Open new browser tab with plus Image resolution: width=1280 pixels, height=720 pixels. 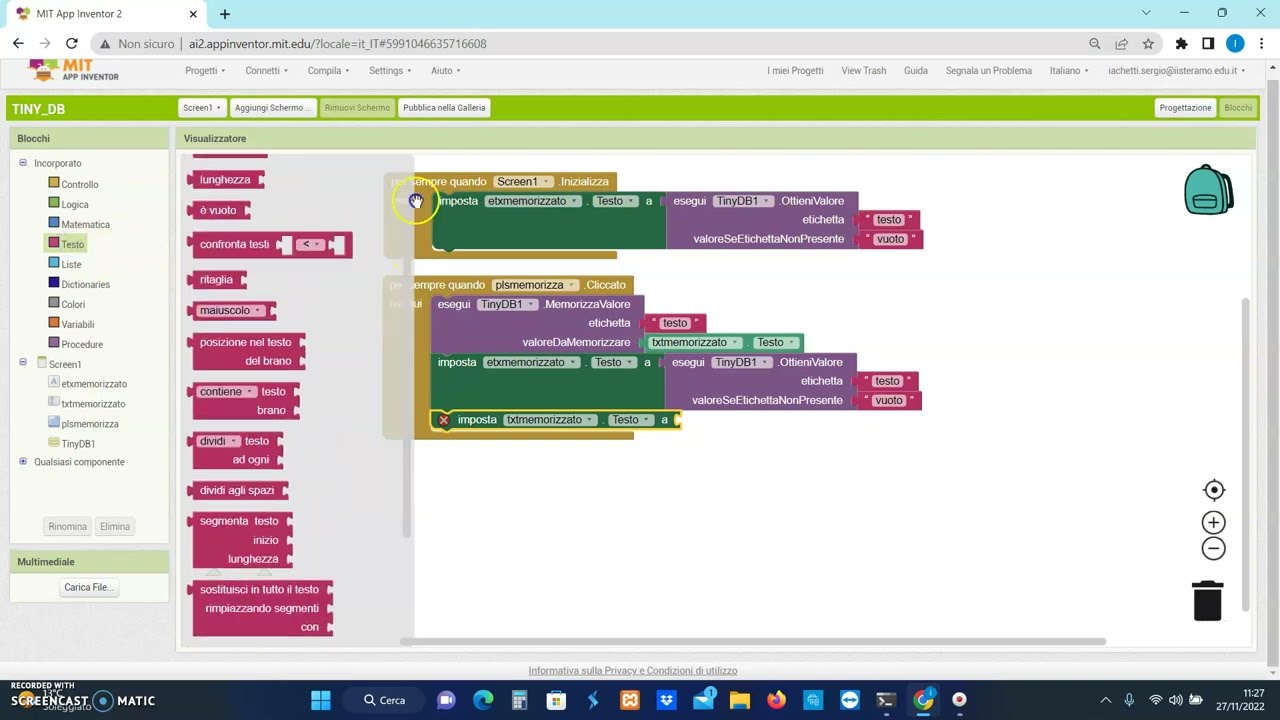coord(225,14)
